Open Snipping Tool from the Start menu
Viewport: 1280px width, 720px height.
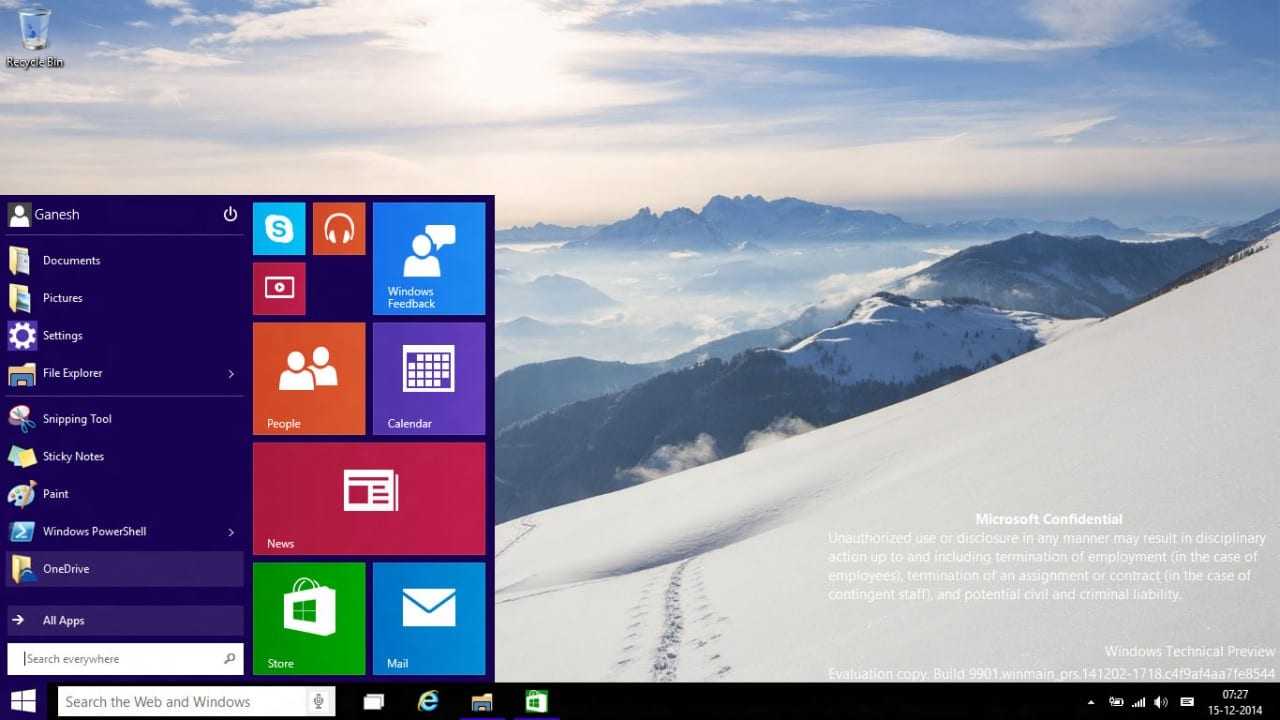[x=77, y=419]
